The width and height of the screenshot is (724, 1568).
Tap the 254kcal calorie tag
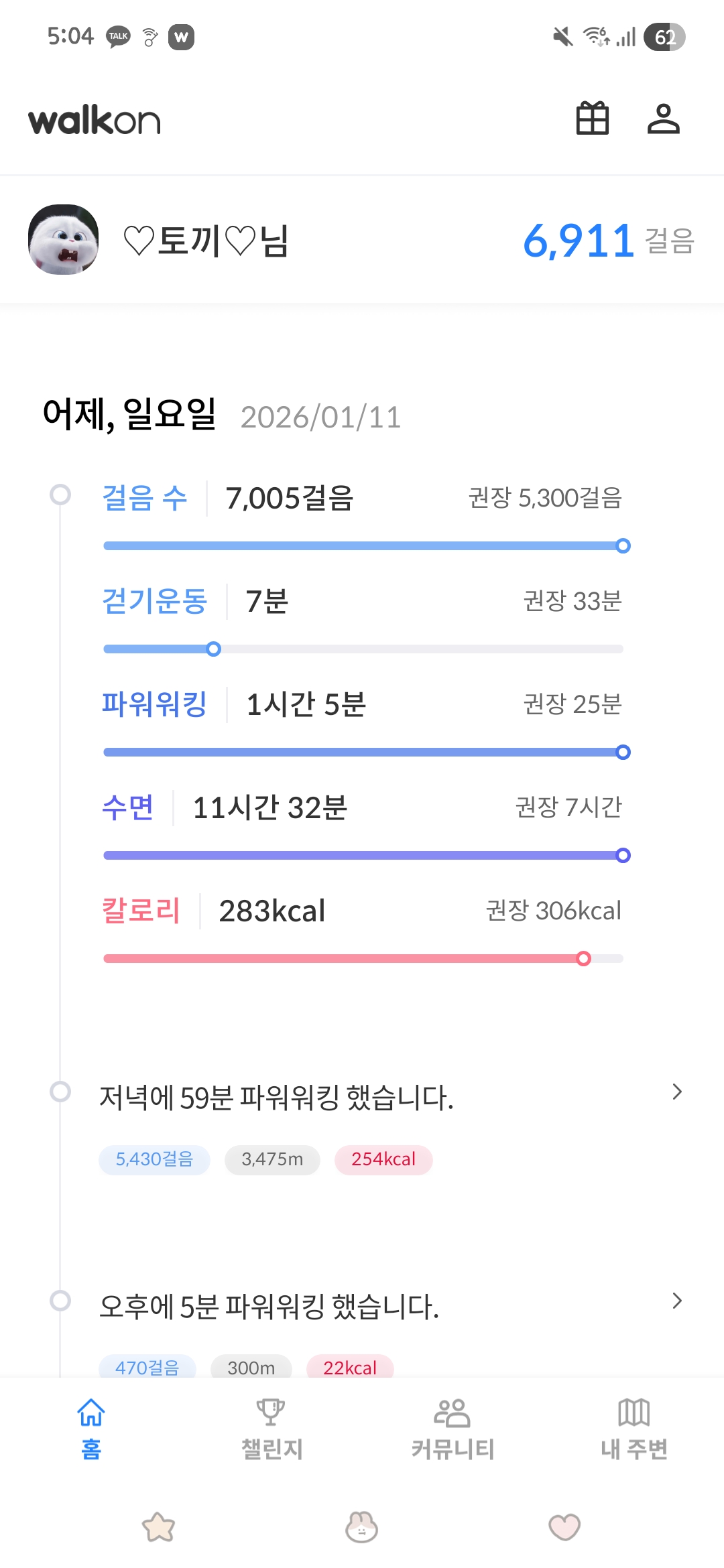(383, 1159)
